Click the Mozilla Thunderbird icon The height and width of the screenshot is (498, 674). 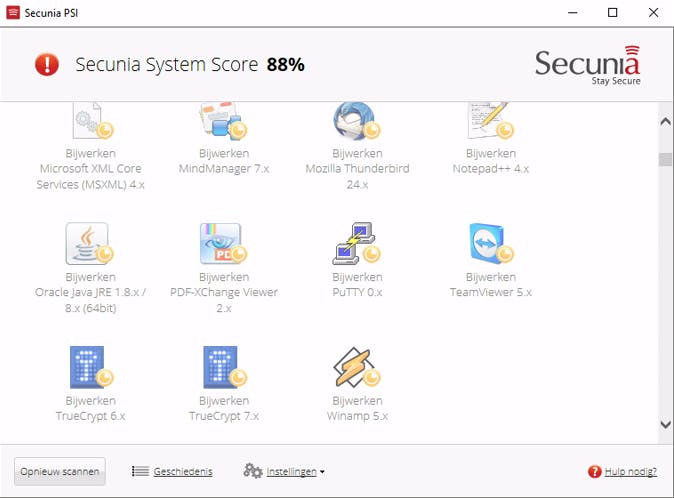click(x=357, y=121)
